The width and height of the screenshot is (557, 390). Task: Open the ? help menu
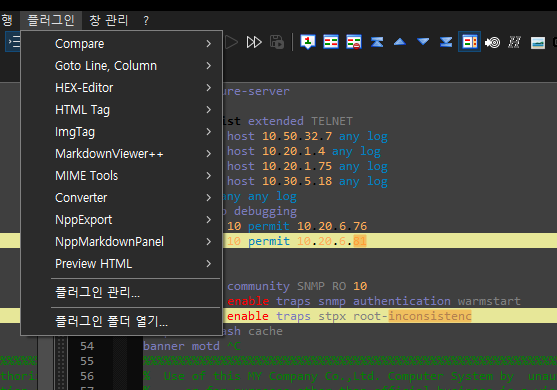point(146,21)
